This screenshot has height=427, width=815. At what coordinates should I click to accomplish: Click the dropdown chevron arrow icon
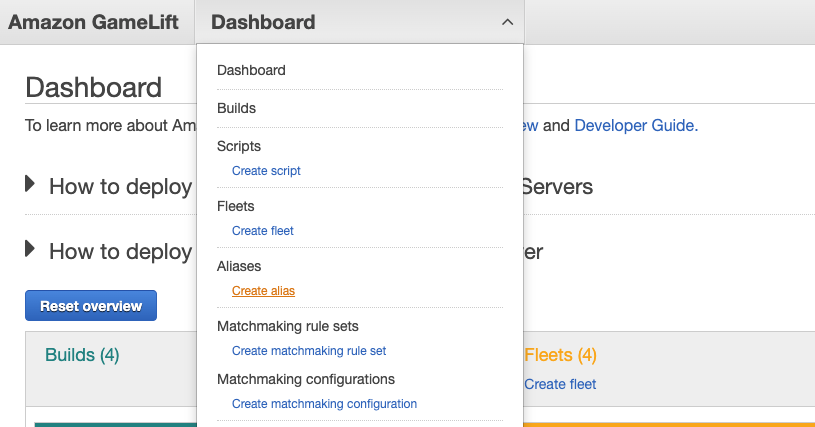pyautogui.click(x=507, y=22)
